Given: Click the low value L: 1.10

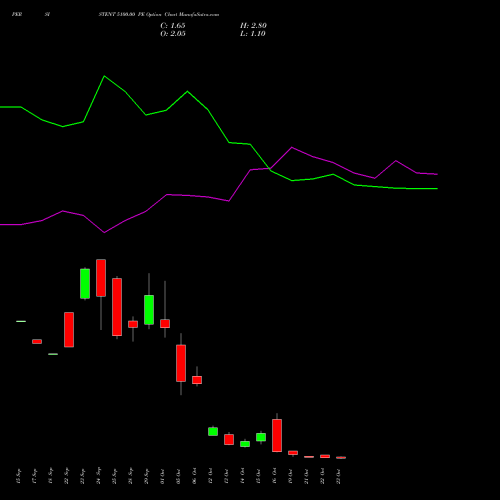Looking at the screenshot, I should click(253, 34).
